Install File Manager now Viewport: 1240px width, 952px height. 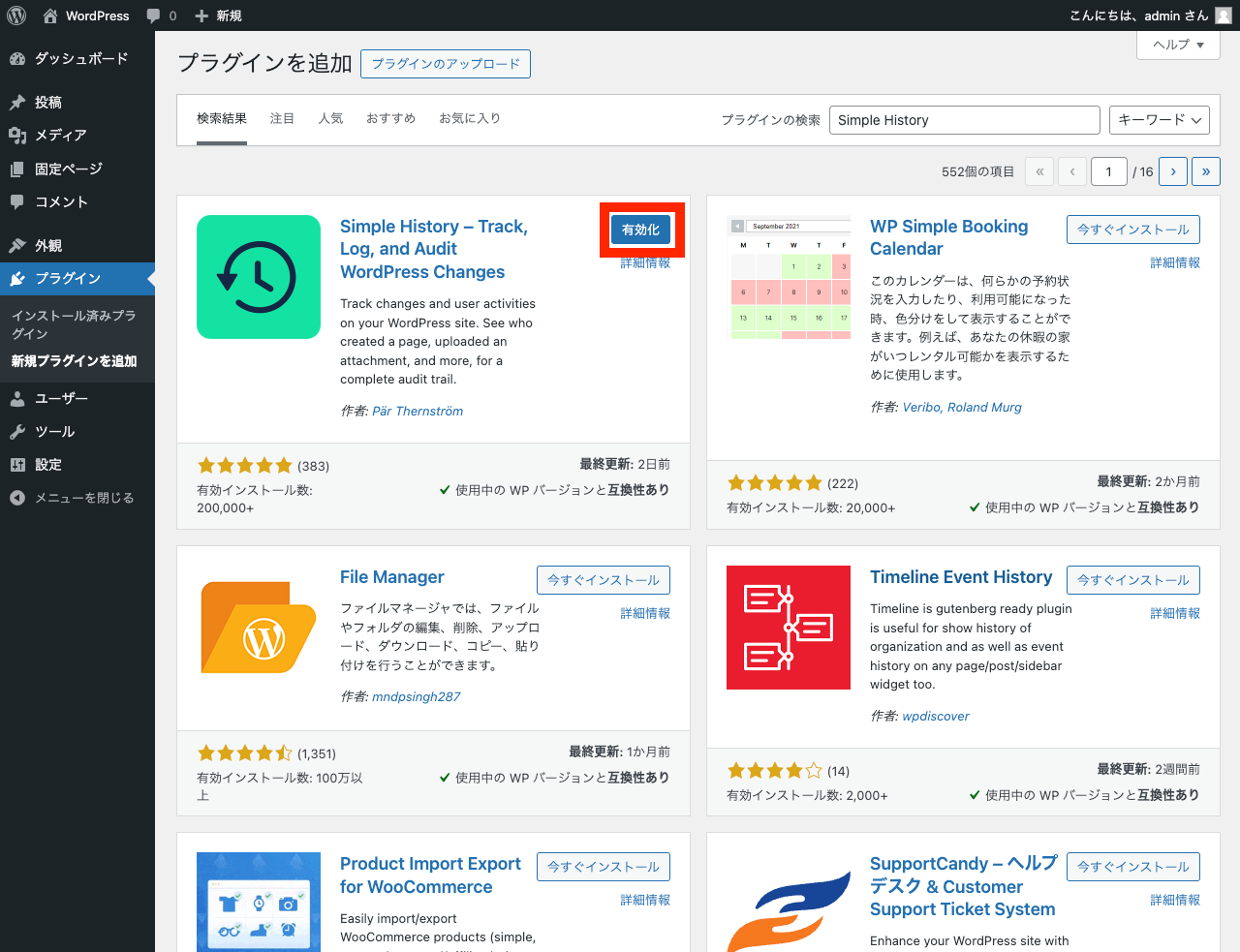click(x=604, y=580)
